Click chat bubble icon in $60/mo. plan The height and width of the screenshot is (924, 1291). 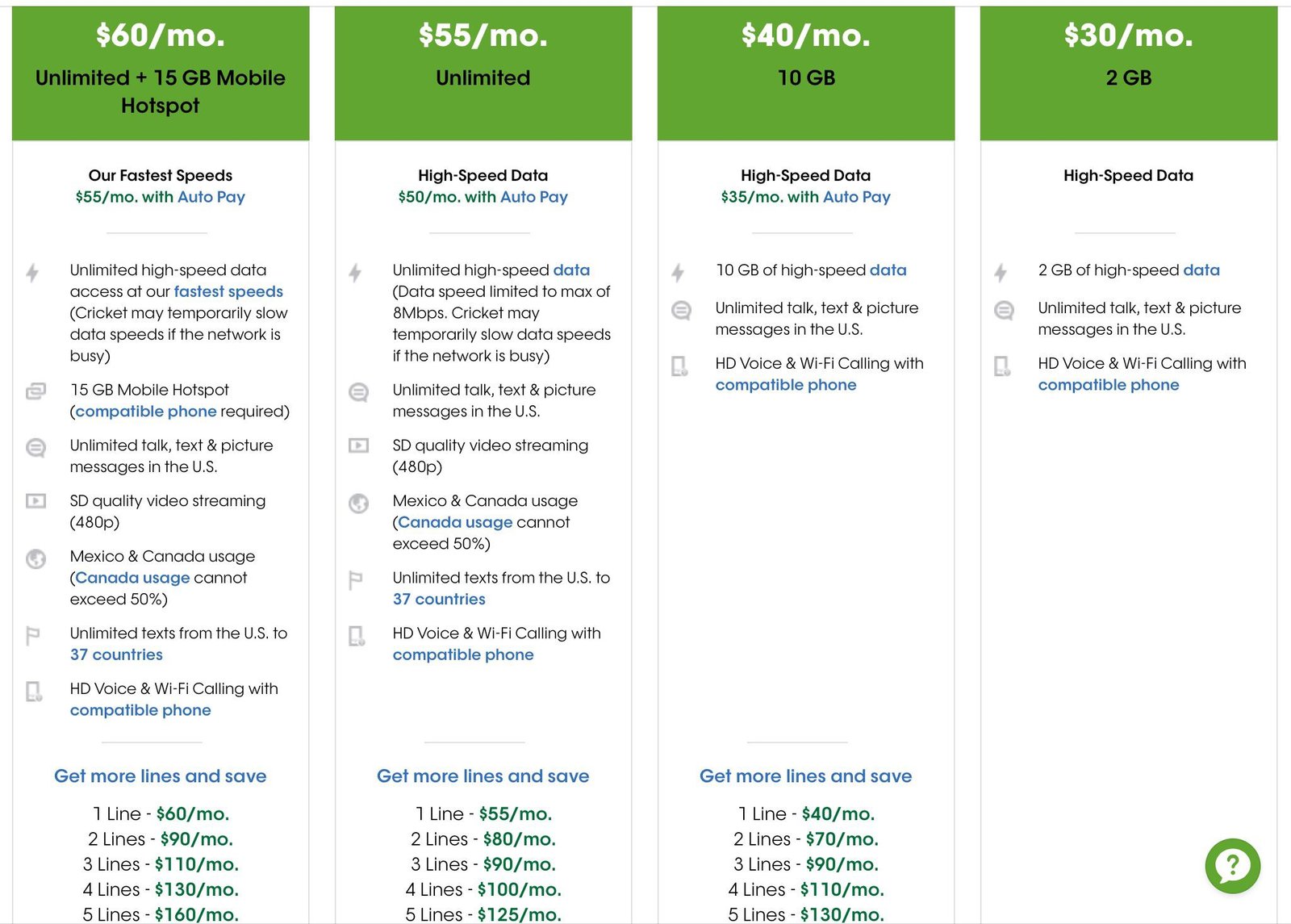[36, 448]
